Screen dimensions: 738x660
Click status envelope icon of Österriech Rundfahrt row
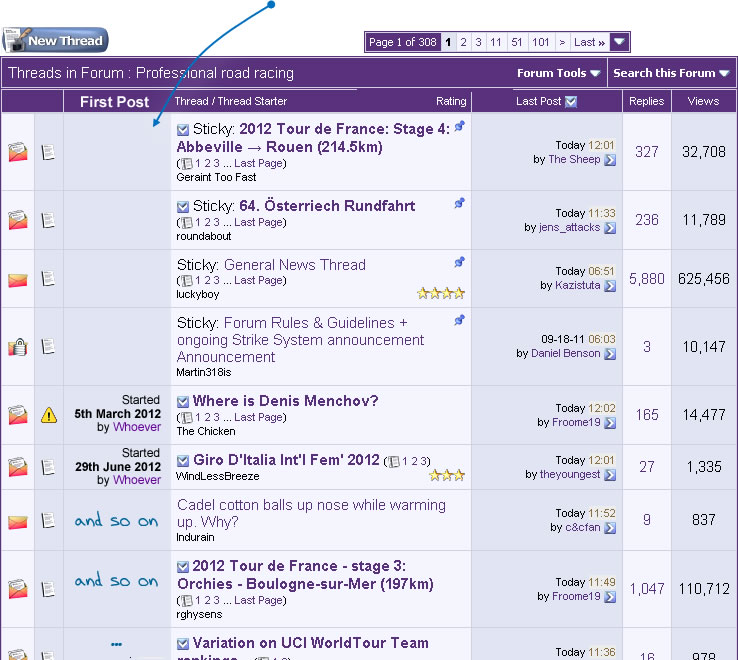point(18,220)
